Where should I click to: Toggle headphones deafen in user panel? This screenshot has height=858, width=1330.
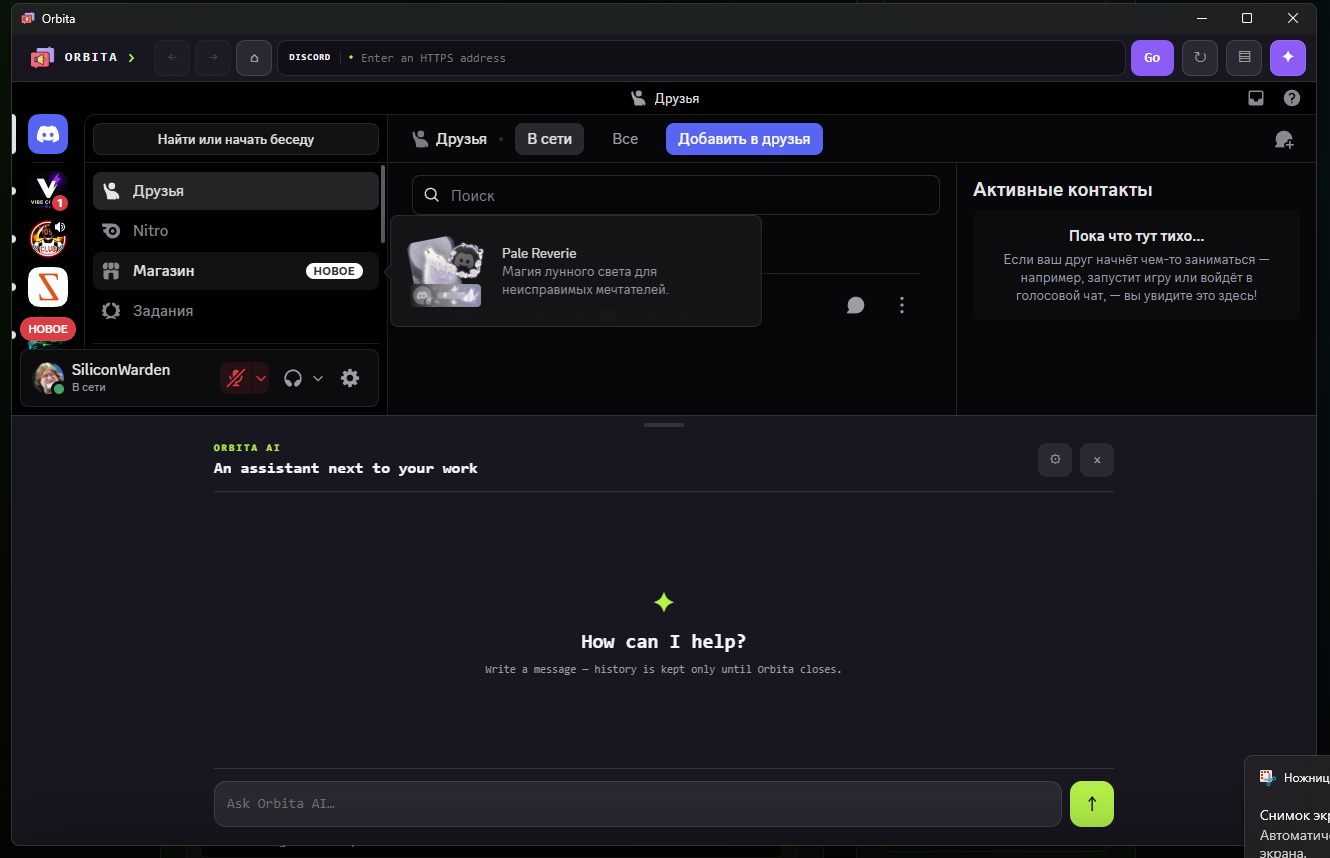tap(293, 378)
